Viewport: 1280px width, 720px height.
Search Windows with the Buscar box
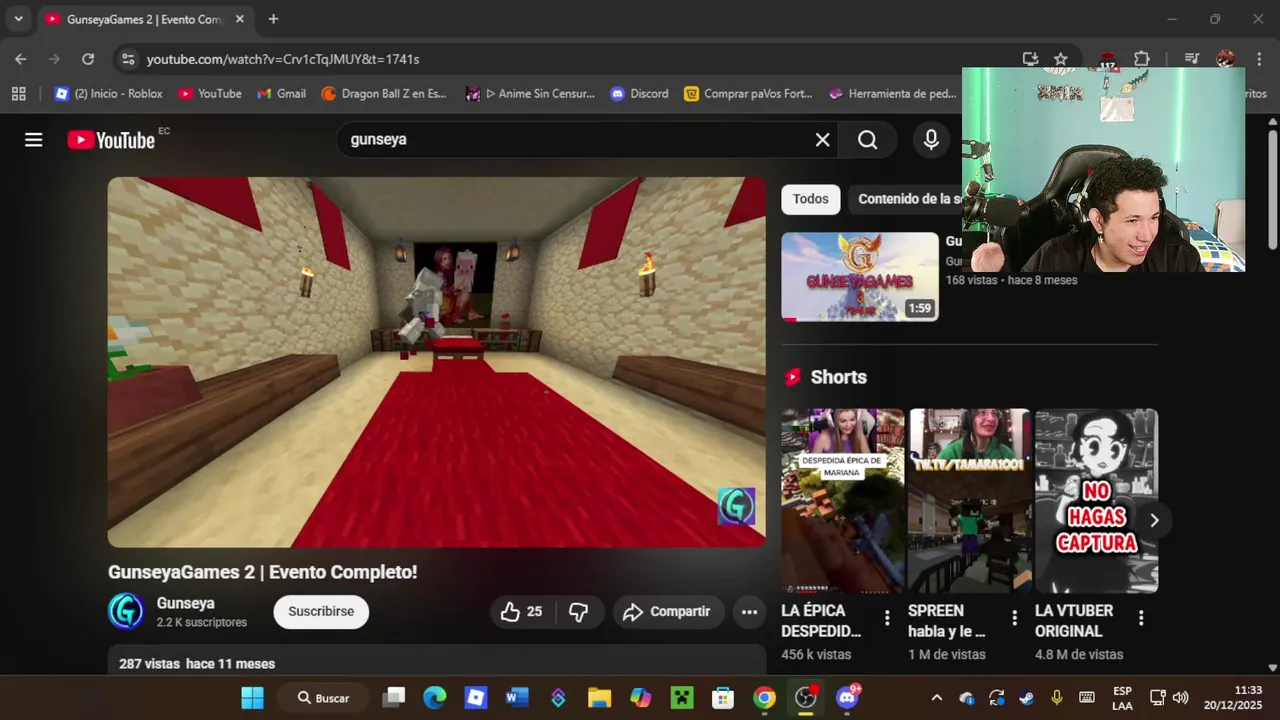click(324, 698)
